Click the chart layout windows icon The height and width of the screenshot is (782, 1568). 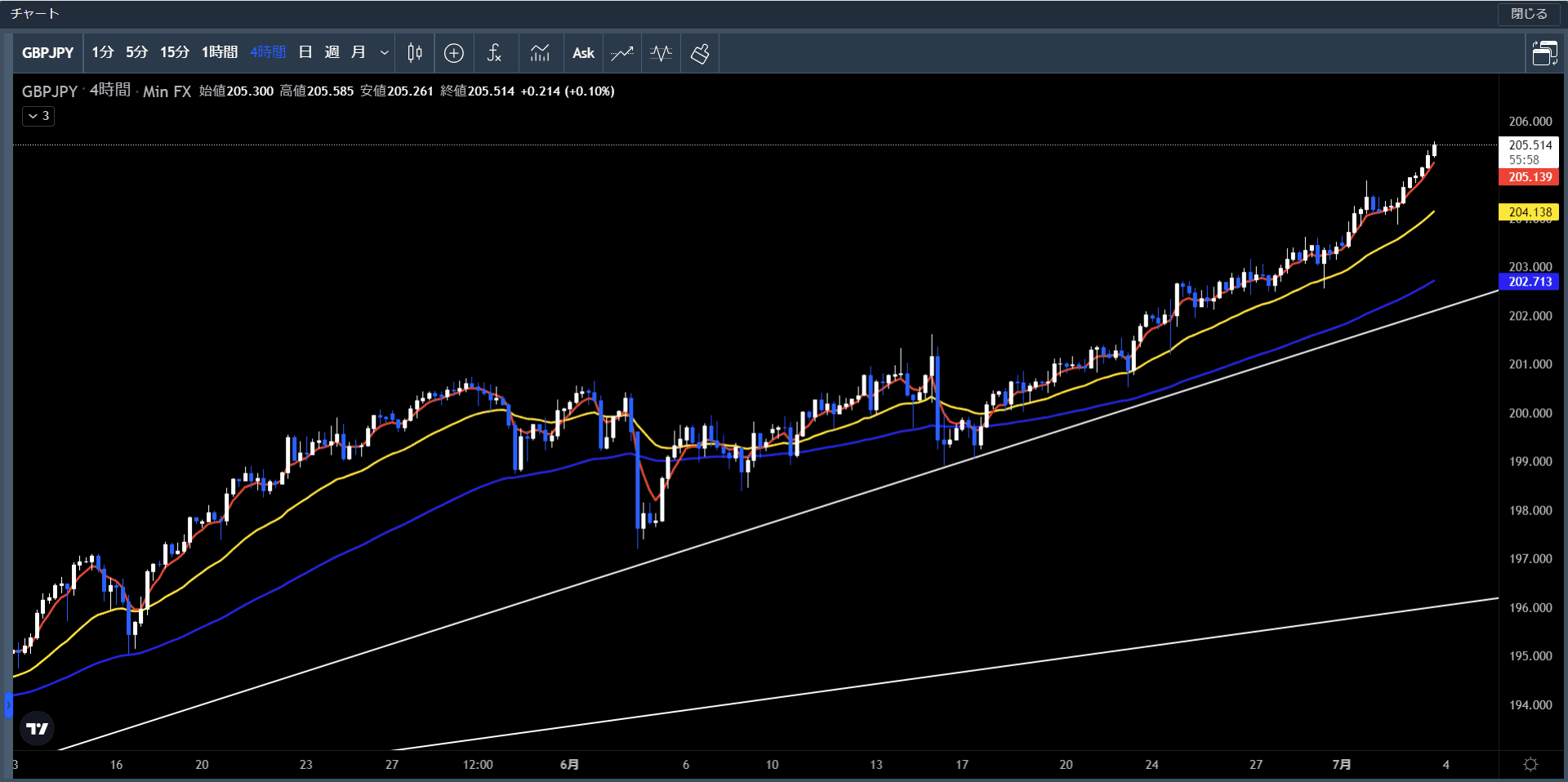(1544, 53)
